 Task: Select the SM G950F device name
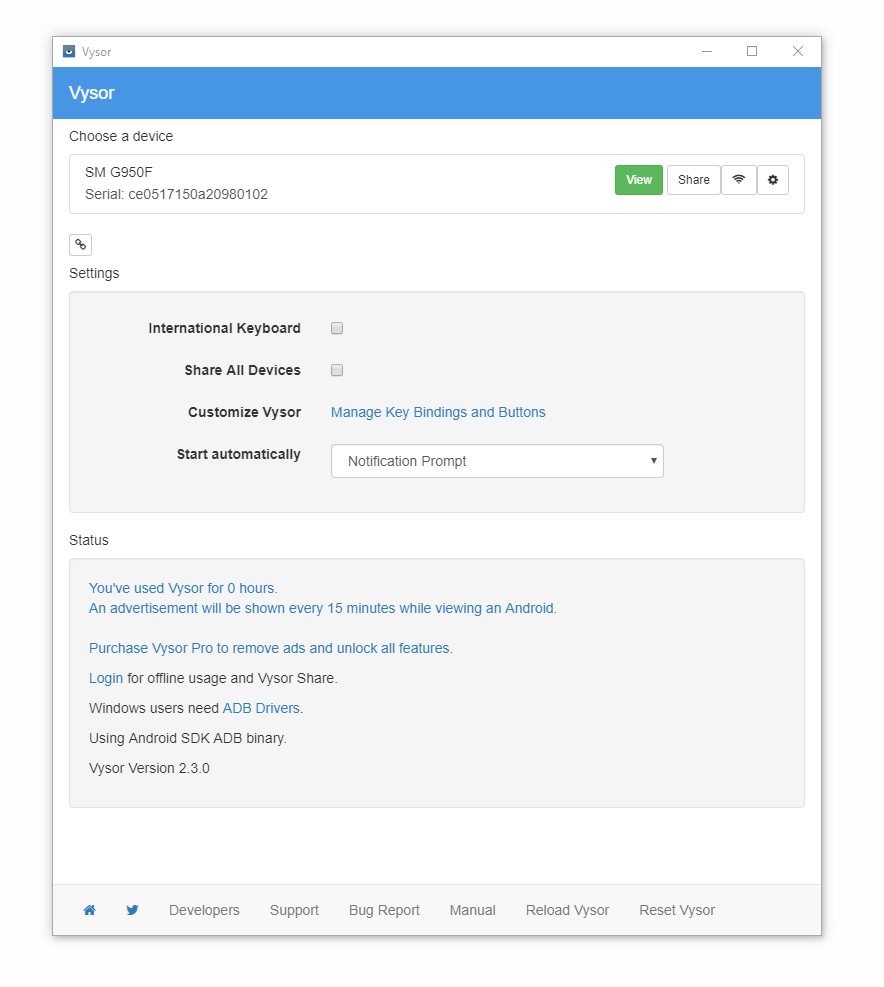[119, 172]
